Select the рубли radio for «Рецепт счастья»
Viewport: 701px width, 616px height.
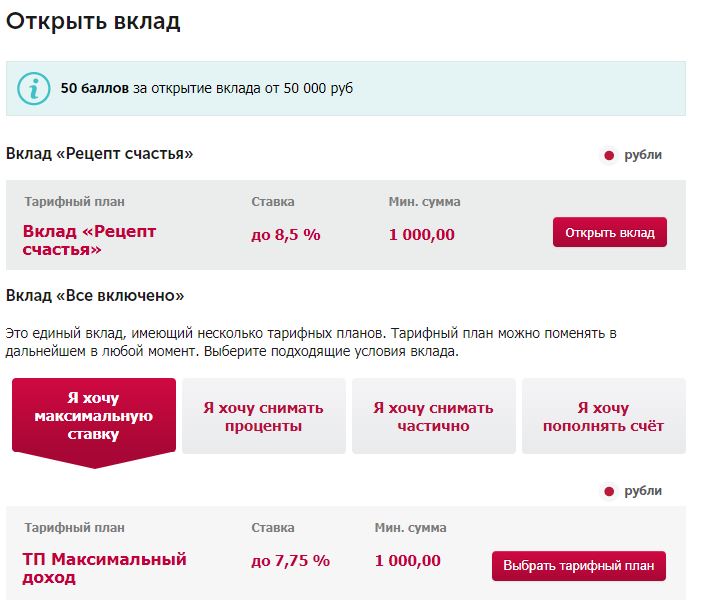[x=608, y=156]
